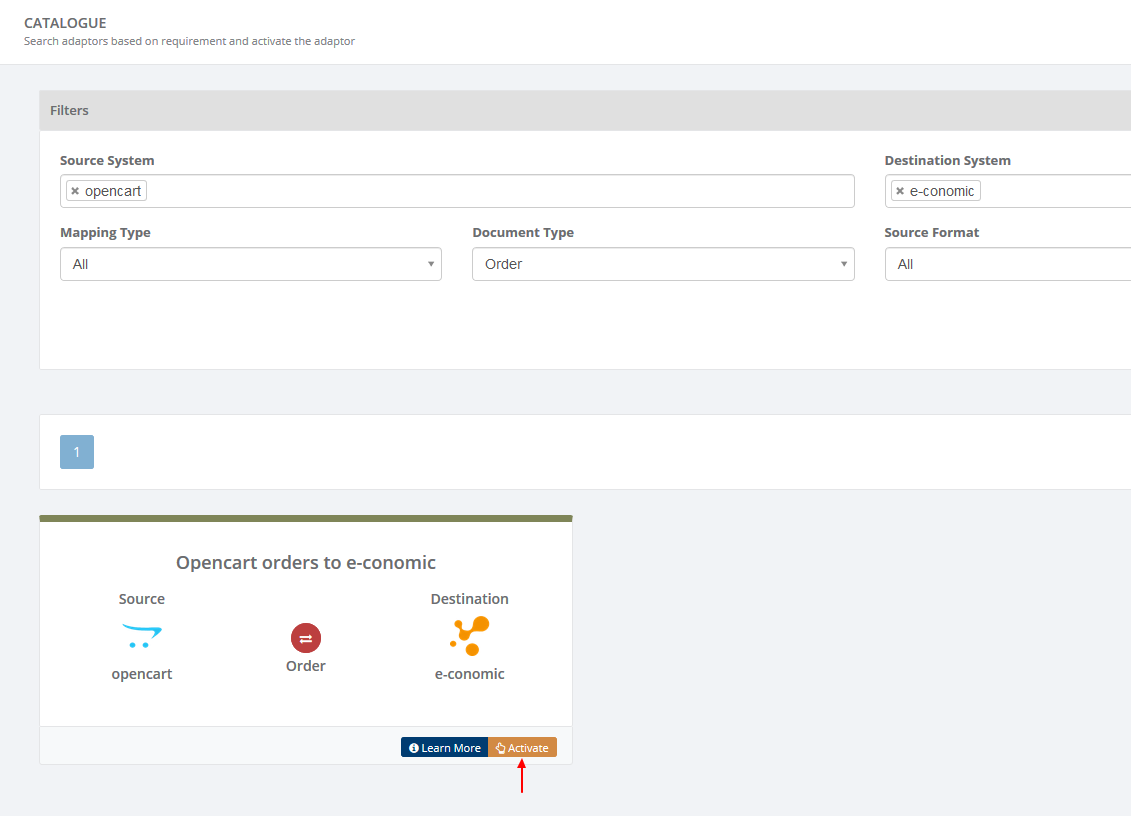Click the Destination heading in the adaptor card
This screenshot has height=816, width=1131.
click(470, 599)
